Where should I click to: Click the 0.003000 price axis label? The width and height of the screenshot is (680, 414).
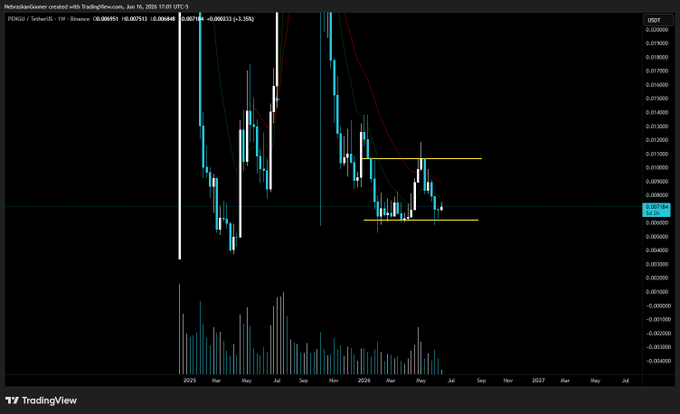pos(657,264)
